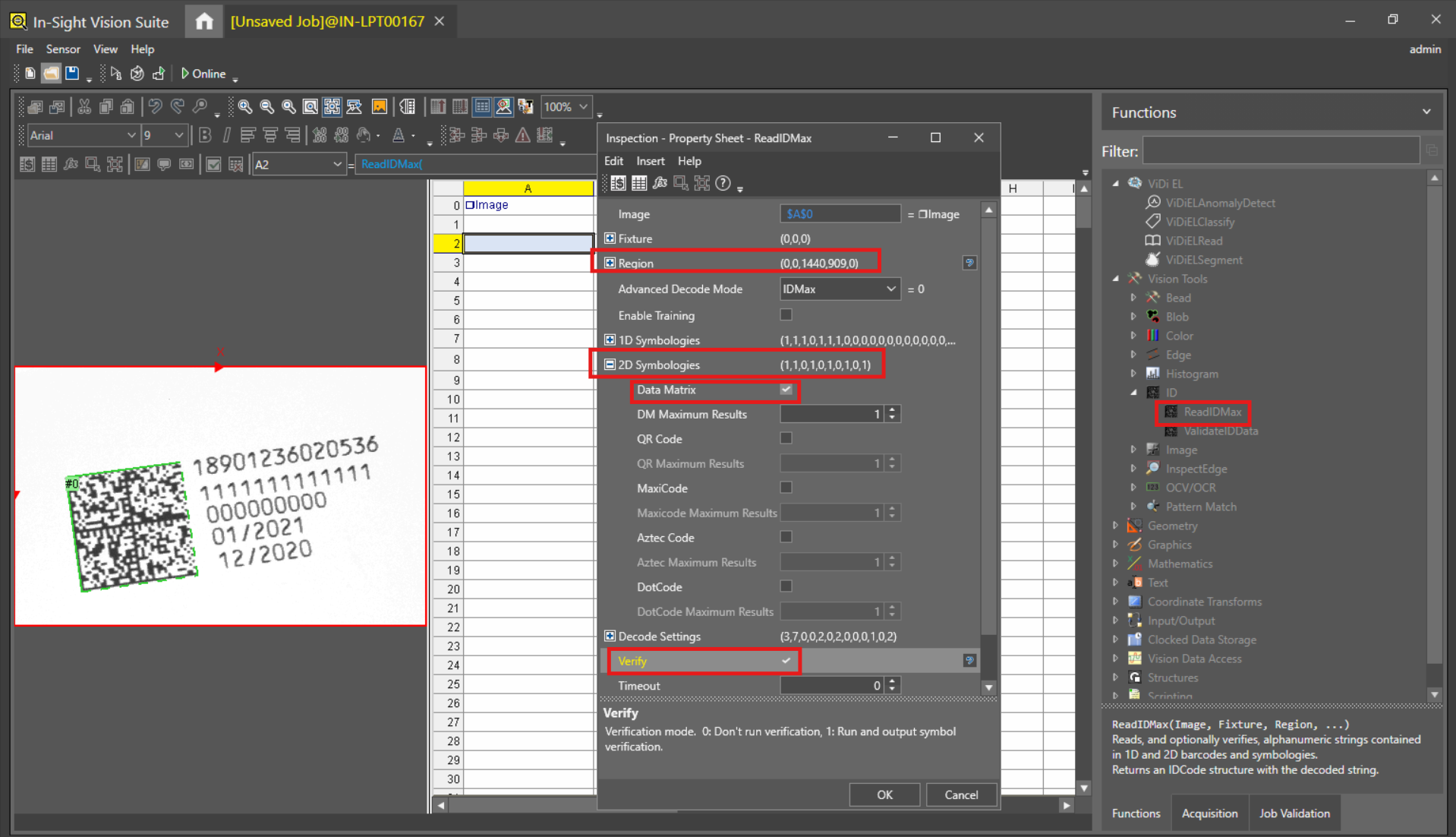
Task: Click the Zoom to Fit icon
Action: click(x=310, y=107)
